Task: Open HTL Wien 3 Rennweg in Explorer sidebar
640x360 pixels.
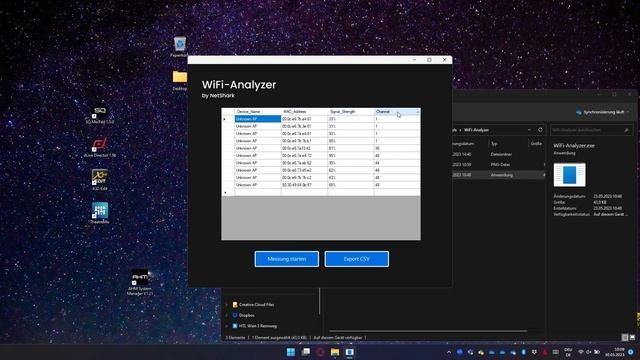Action: (x=258, y=326)
